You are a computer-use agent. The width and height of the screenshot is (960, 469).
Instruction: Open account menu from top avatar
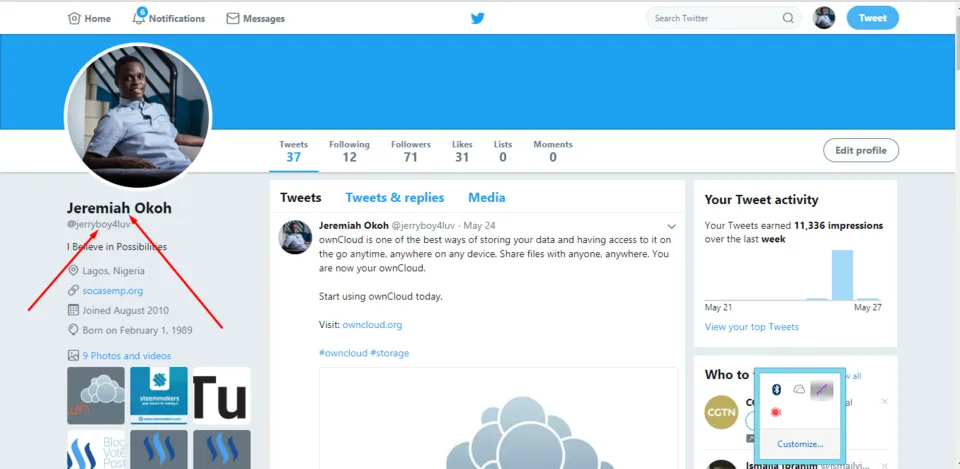tap(824, 18)
